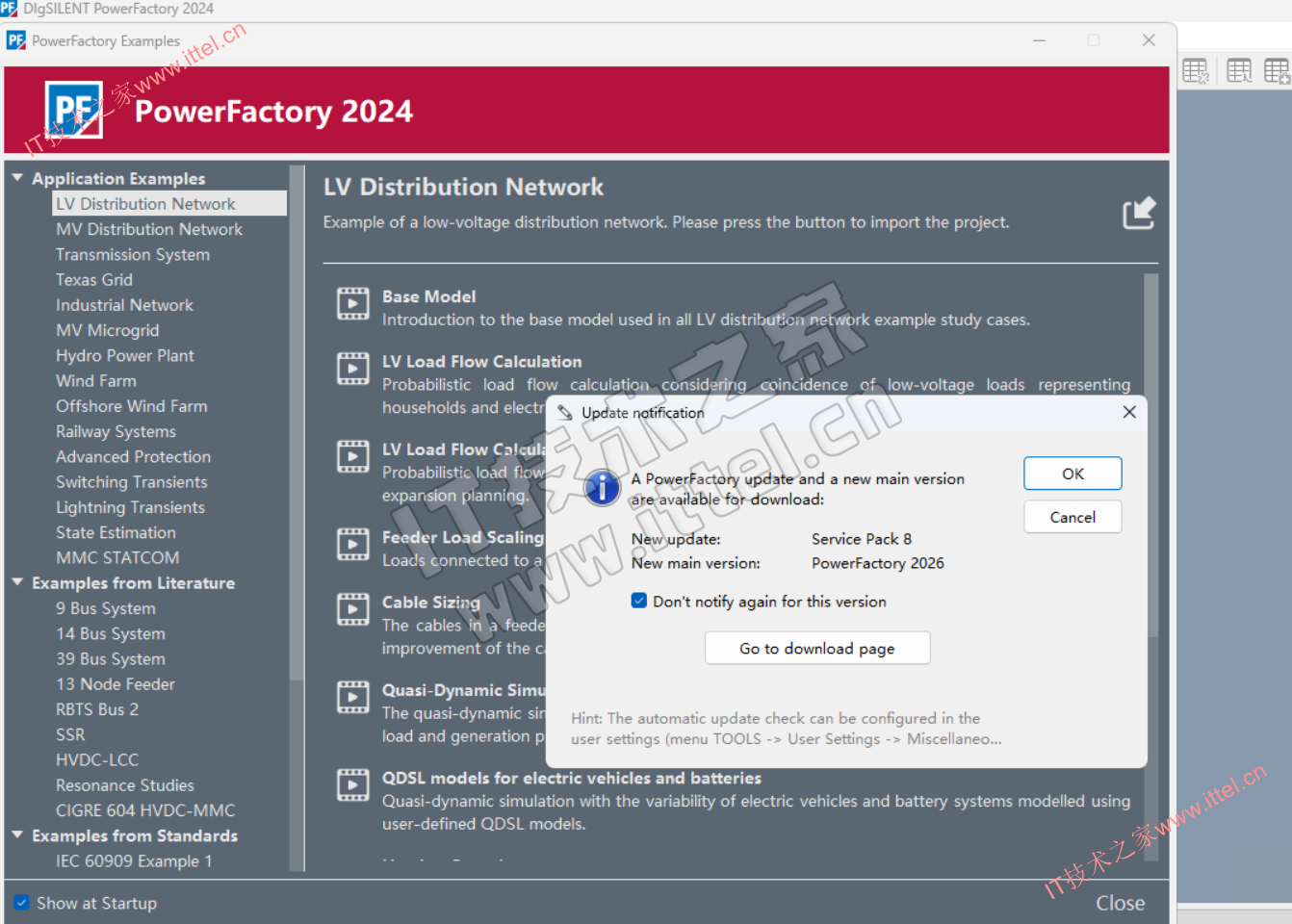1292x924 pixels.
Task: Open the Quasi-Dynamic Simulation video icon
Action: [x=352, y=697]
